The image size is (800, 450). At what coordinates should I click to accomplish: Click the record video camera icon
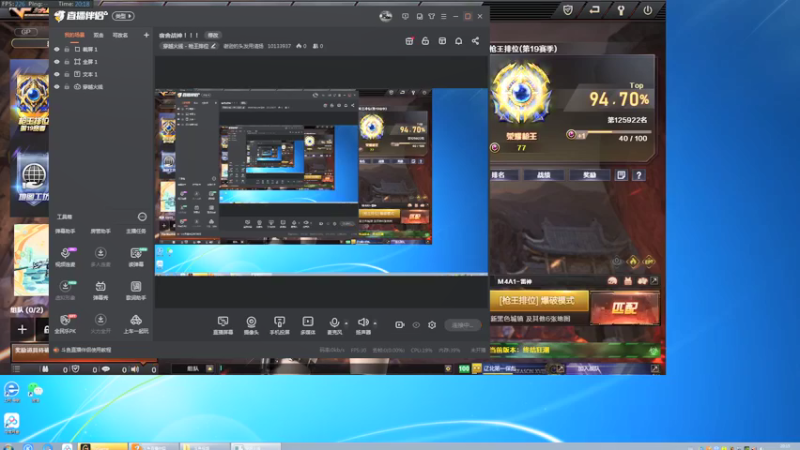(399, 324)
